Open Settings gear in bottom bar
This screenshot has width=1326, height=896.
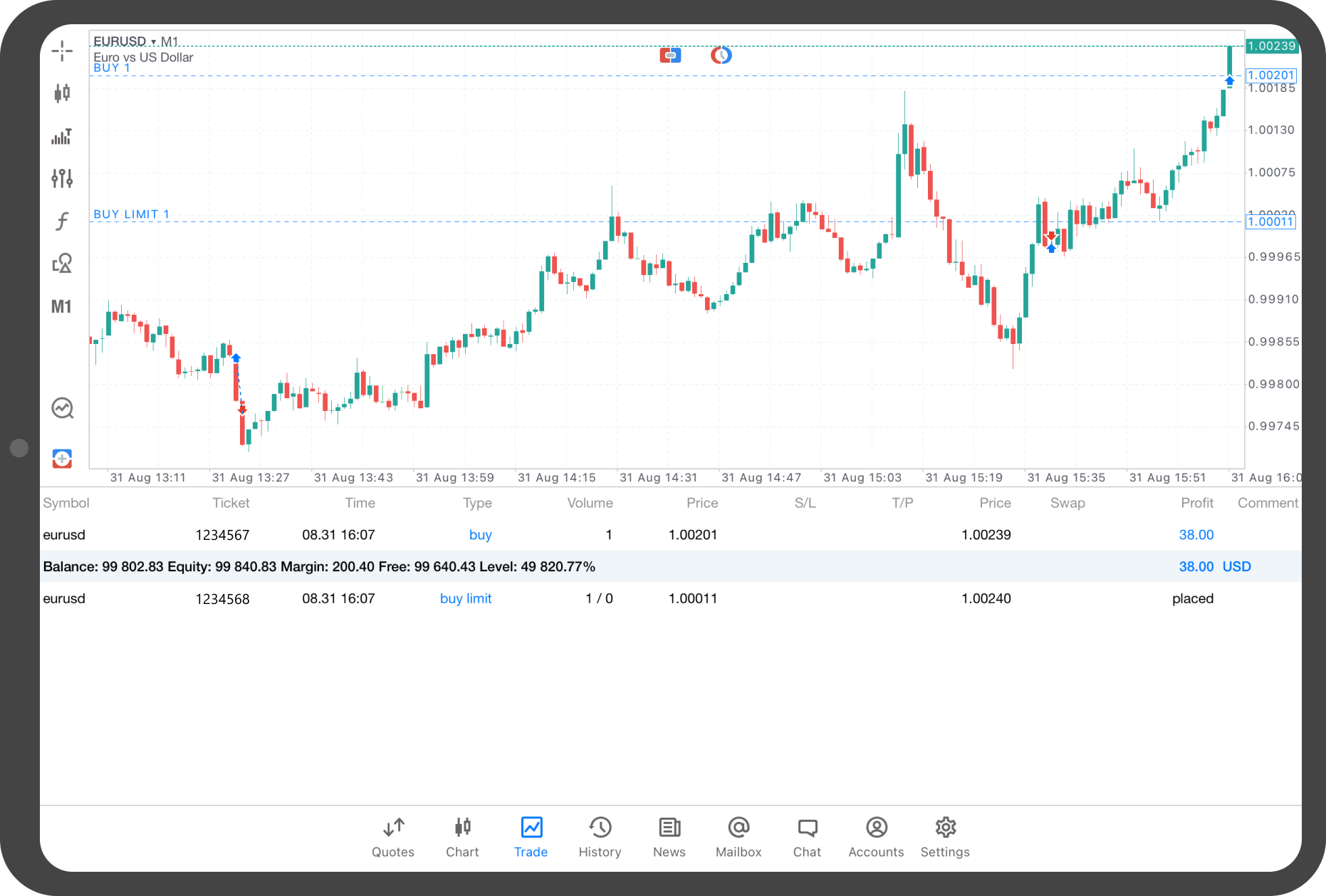click(945, 837)
